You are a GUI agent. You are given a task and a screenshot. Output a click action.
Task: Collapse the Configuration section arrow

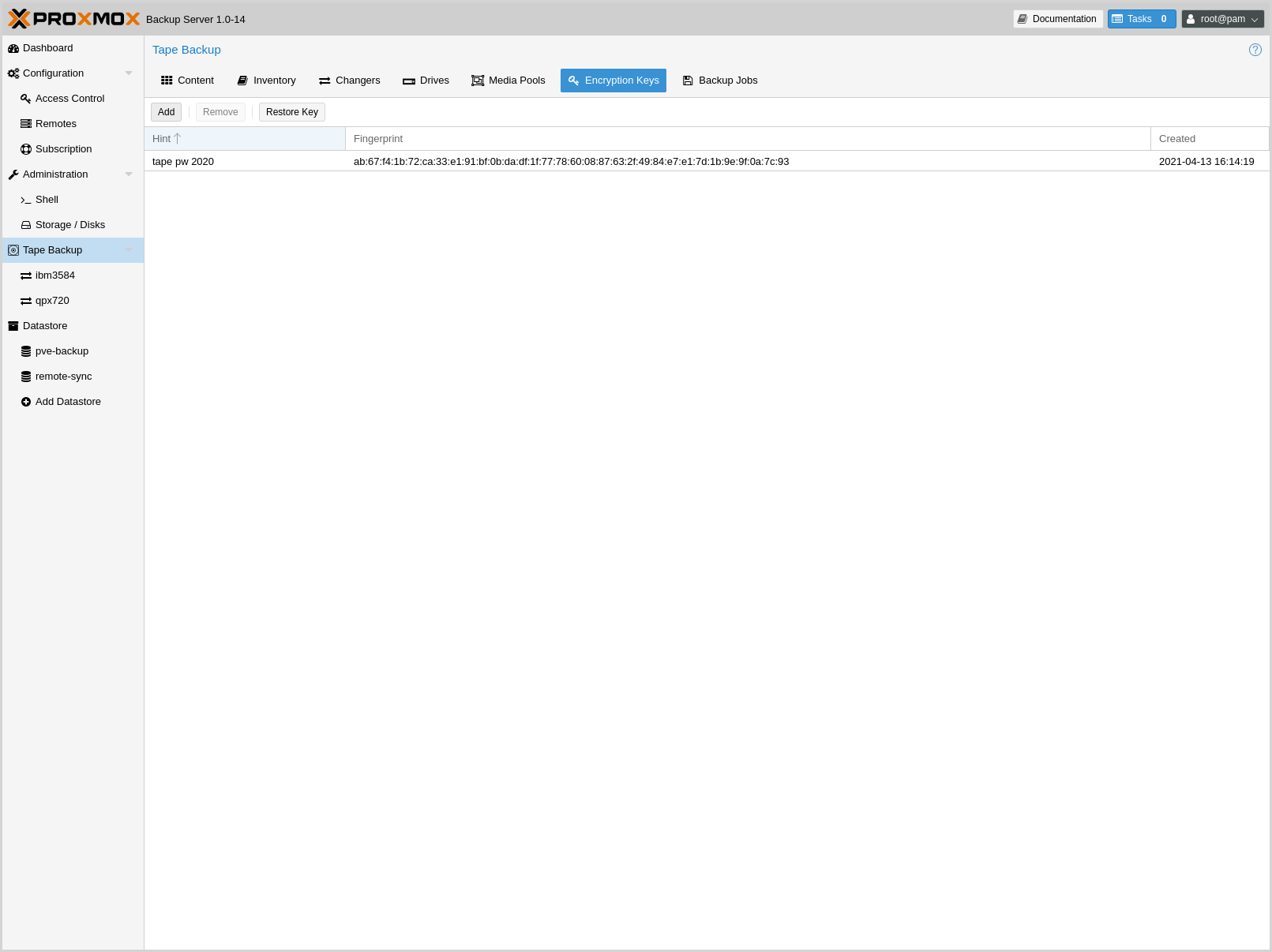pyautogui.click(x=129, y=73)
